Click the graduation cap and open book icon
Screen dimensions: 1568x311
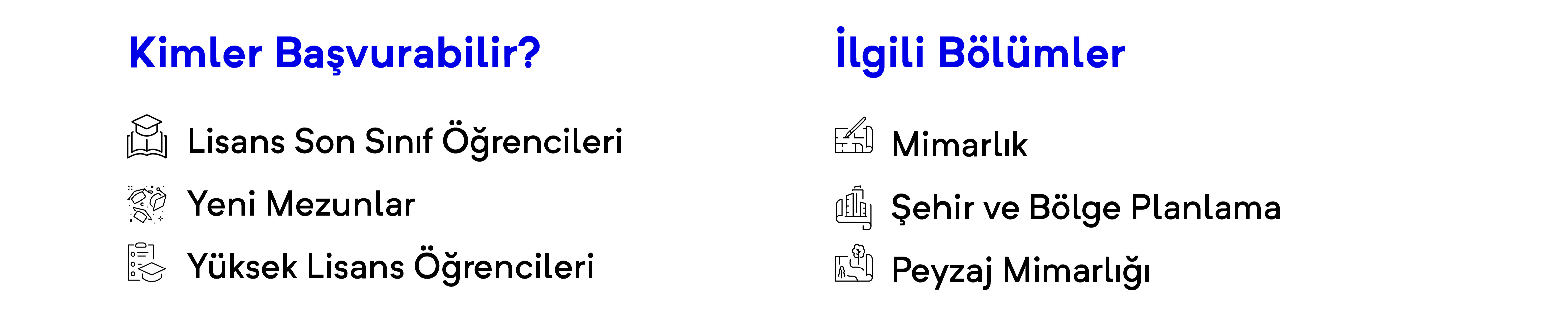[147, 136]
